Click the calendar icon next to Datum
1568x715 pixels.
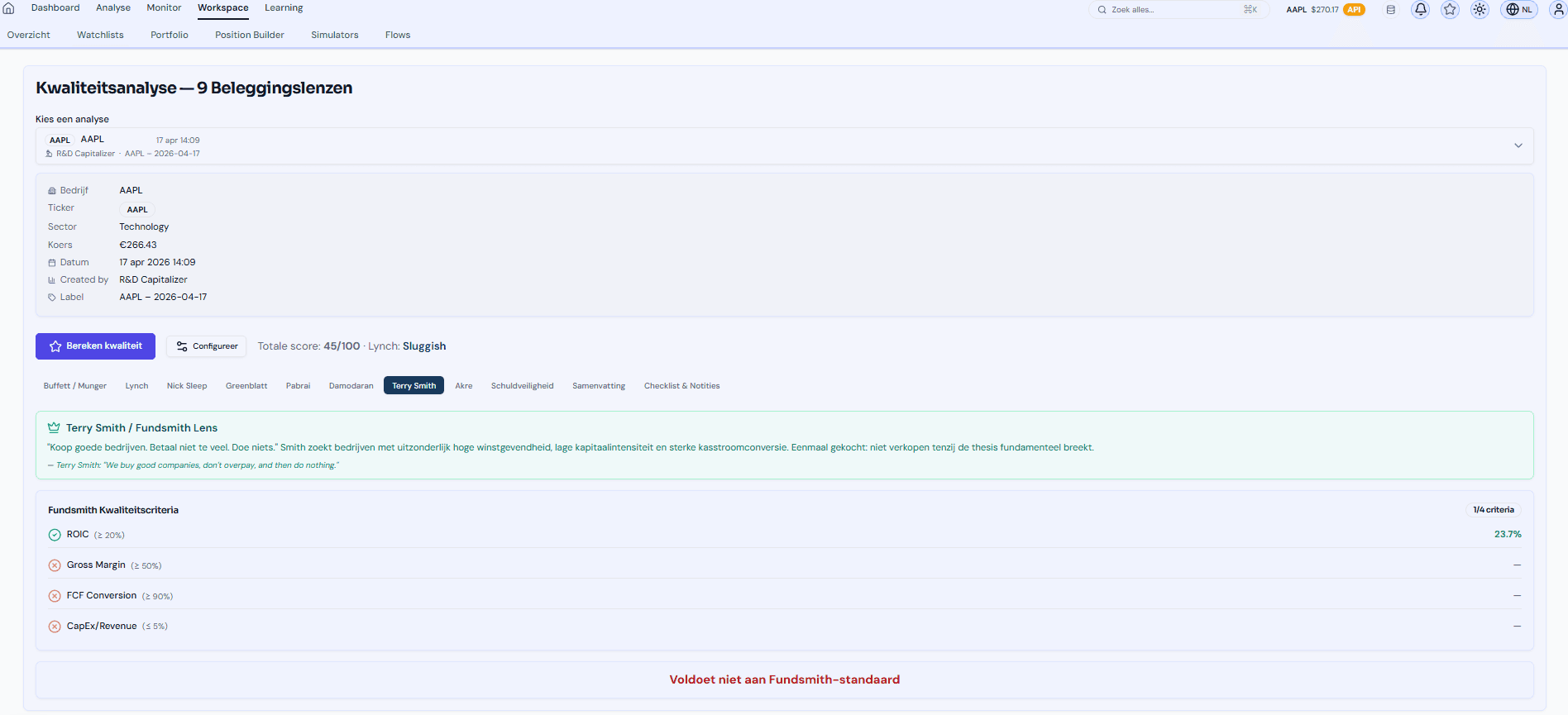point(52,263)
